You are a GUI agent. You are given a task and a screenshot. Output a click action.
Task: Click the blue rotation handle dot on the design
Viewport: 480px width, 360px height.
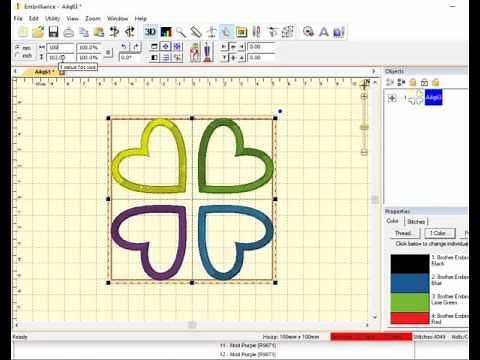[x=280, y=111]
